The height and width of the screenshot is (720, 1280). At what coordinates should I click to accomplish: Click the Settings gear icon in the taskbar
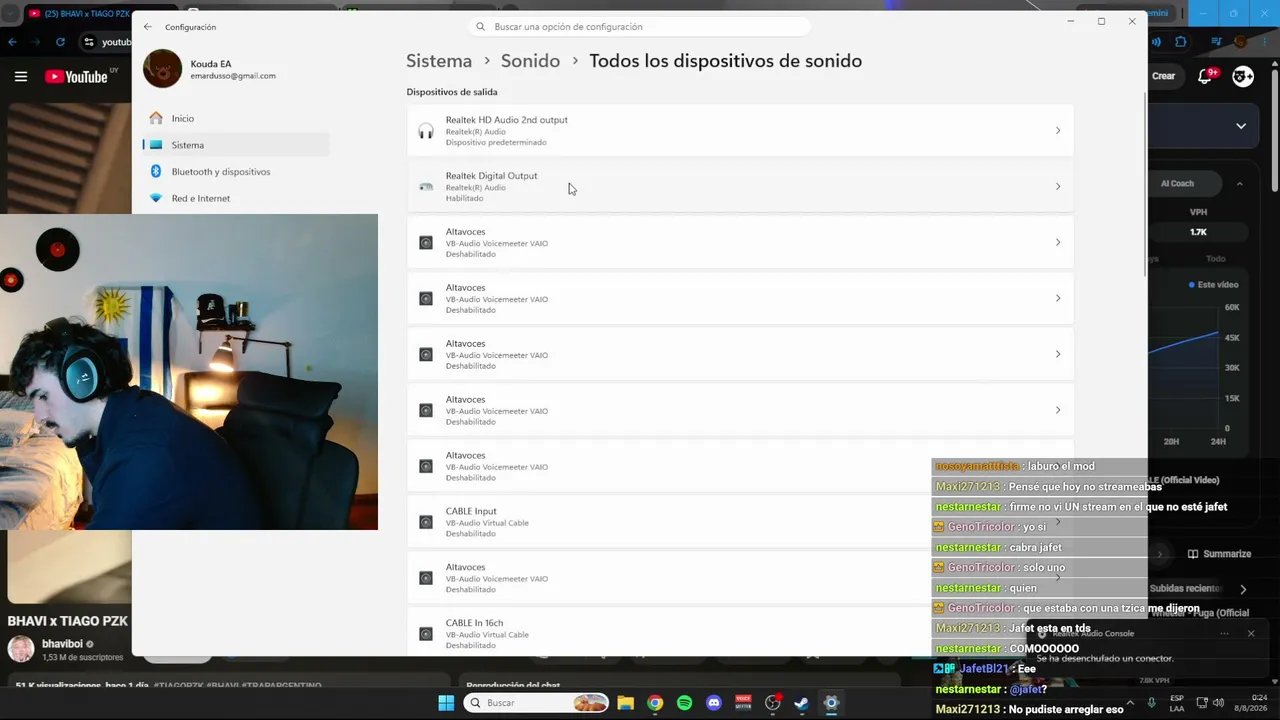click(x=831, y=703)
